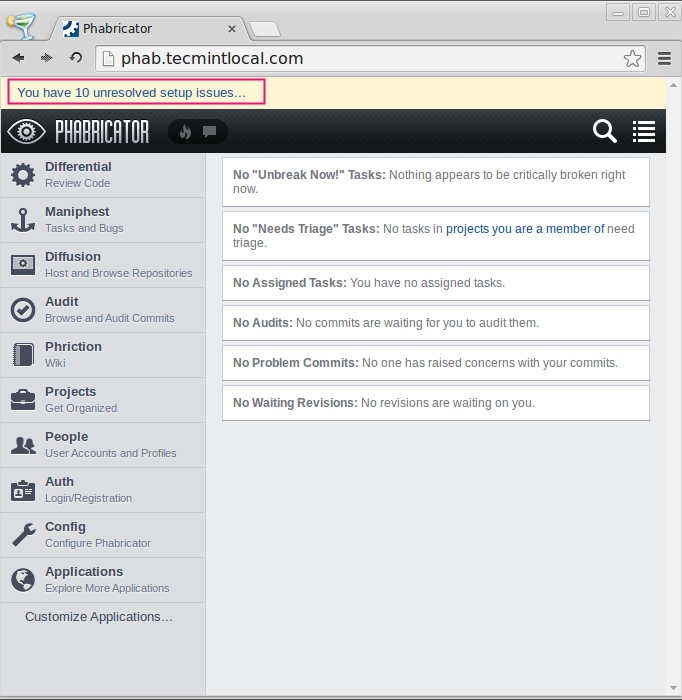Open Config Configure Phabricator
This screenshot has width=682, height=700.
[103, 535]
